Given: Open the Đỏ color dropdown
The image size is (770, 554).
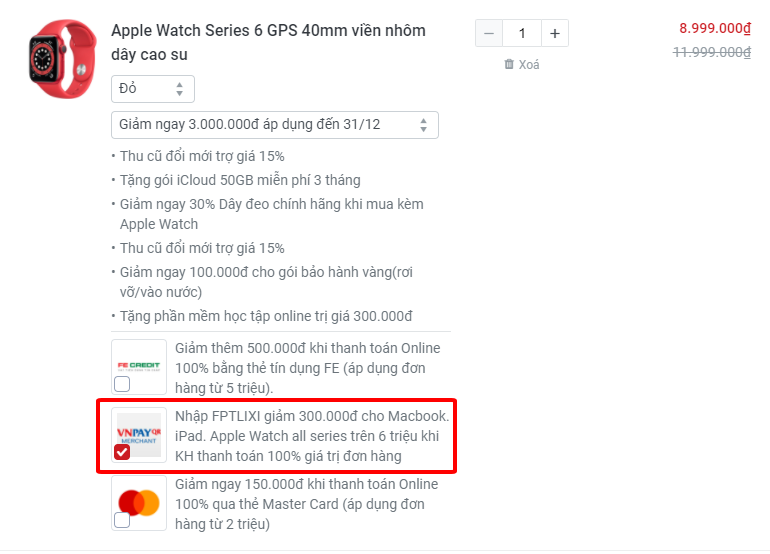Looking at the screenshot, I should point(153,89).
